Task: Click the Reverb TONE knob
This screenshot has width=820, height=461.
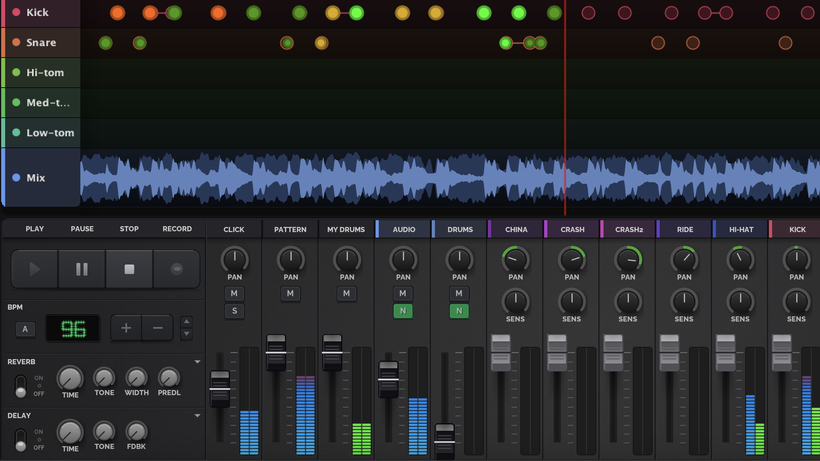Action: click(x=104, y=378)
